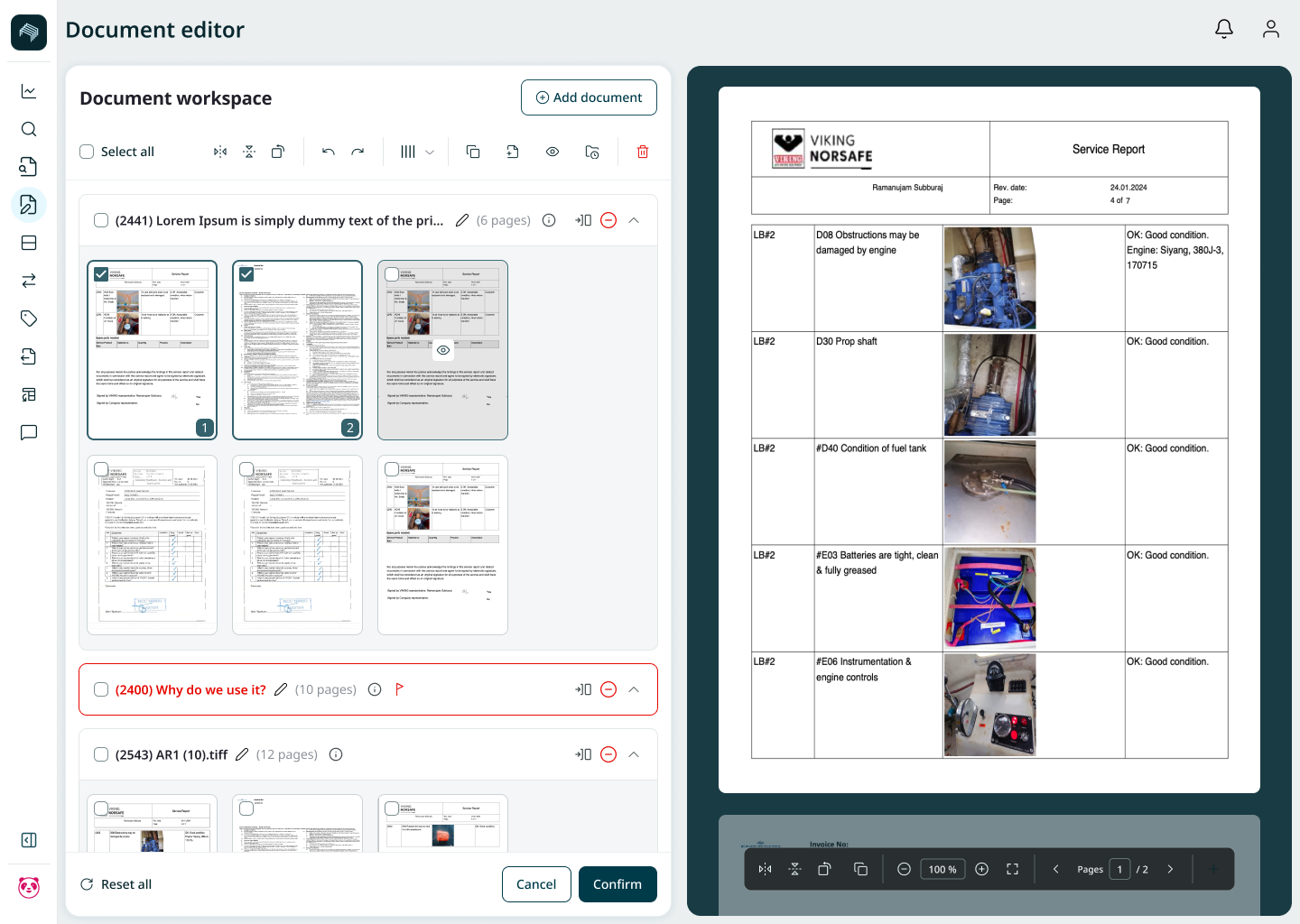The image size is (1300, 924).
Task: Click Reset all
Action: point(116,884)
